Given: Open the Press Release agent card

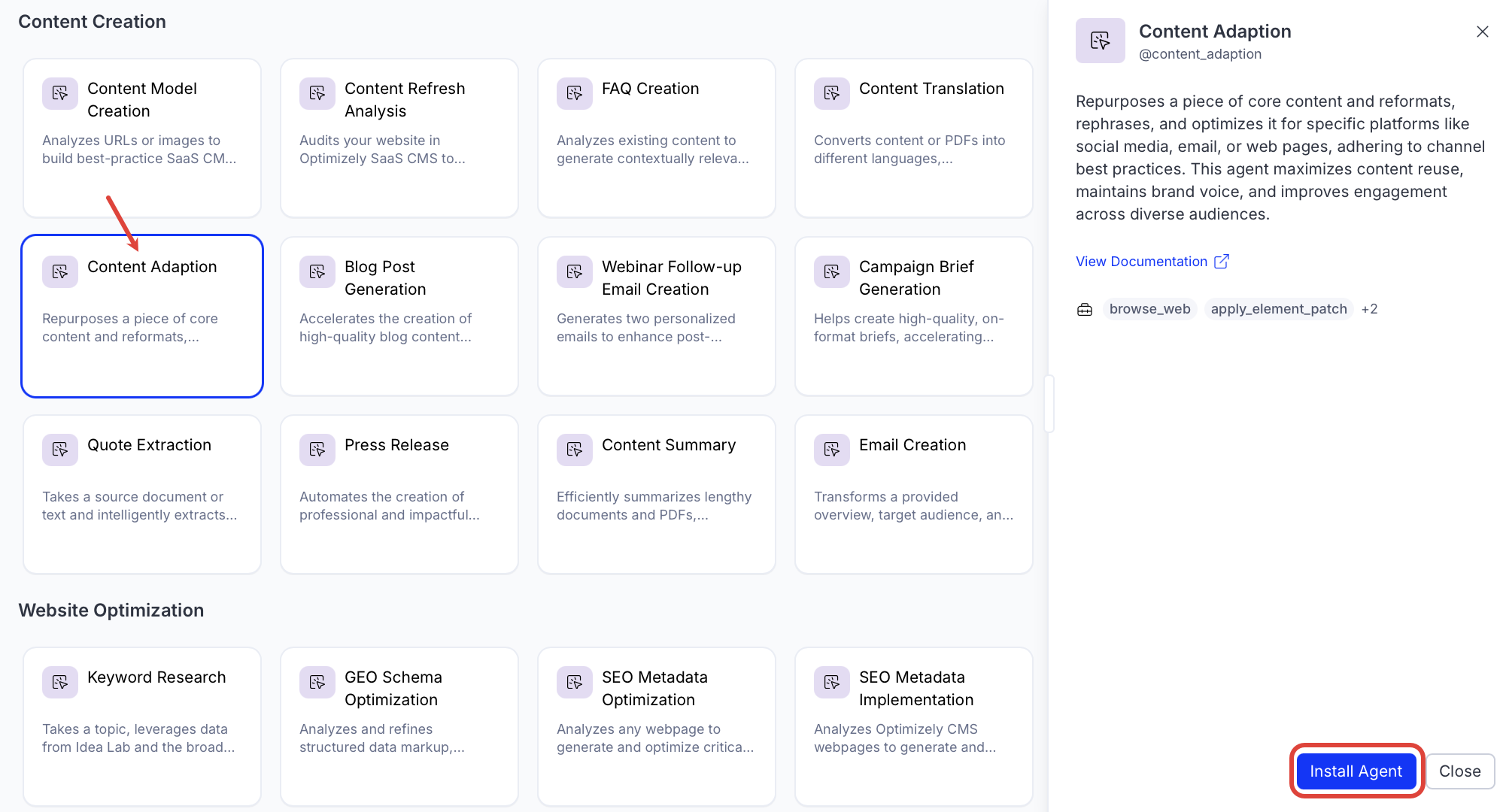Looking at the screenshot, I should 399,494.
